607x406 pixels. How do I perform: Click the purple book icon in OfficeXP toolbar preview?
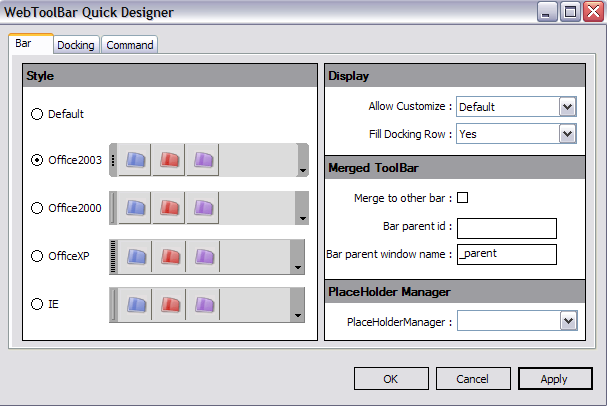point(203,256)
